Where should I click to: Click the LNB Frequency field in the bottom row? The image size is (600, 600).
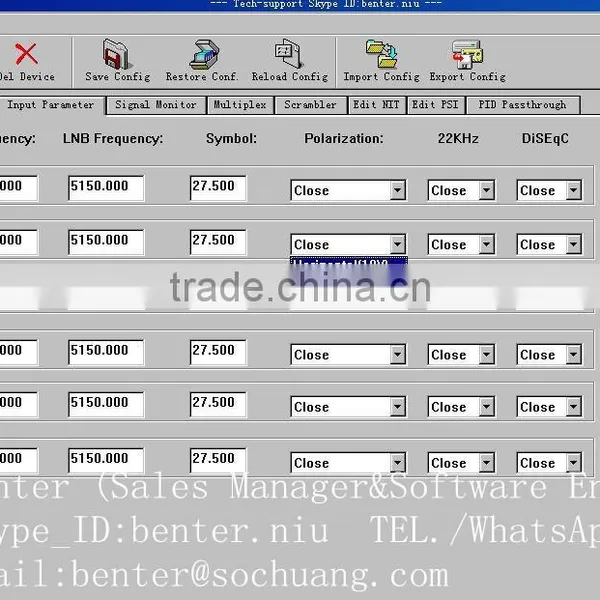[x=106, y=460]
